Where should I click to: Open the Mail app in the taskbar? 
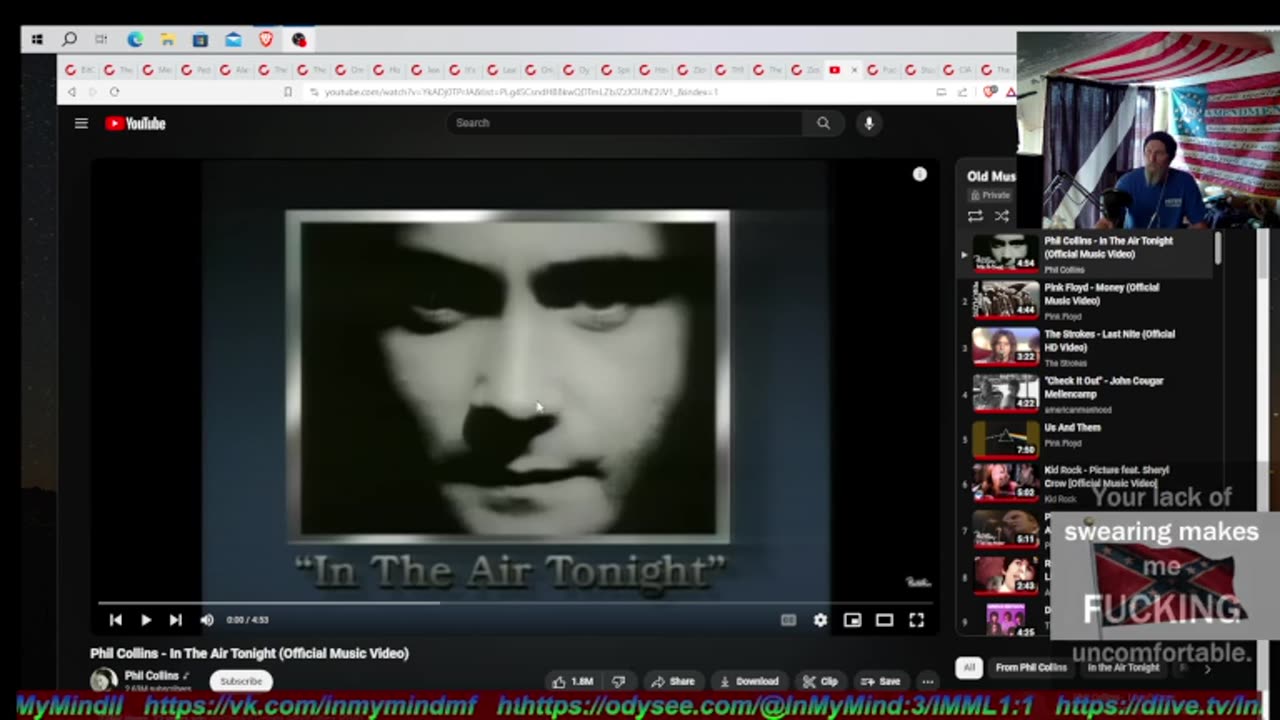(233, 40)
